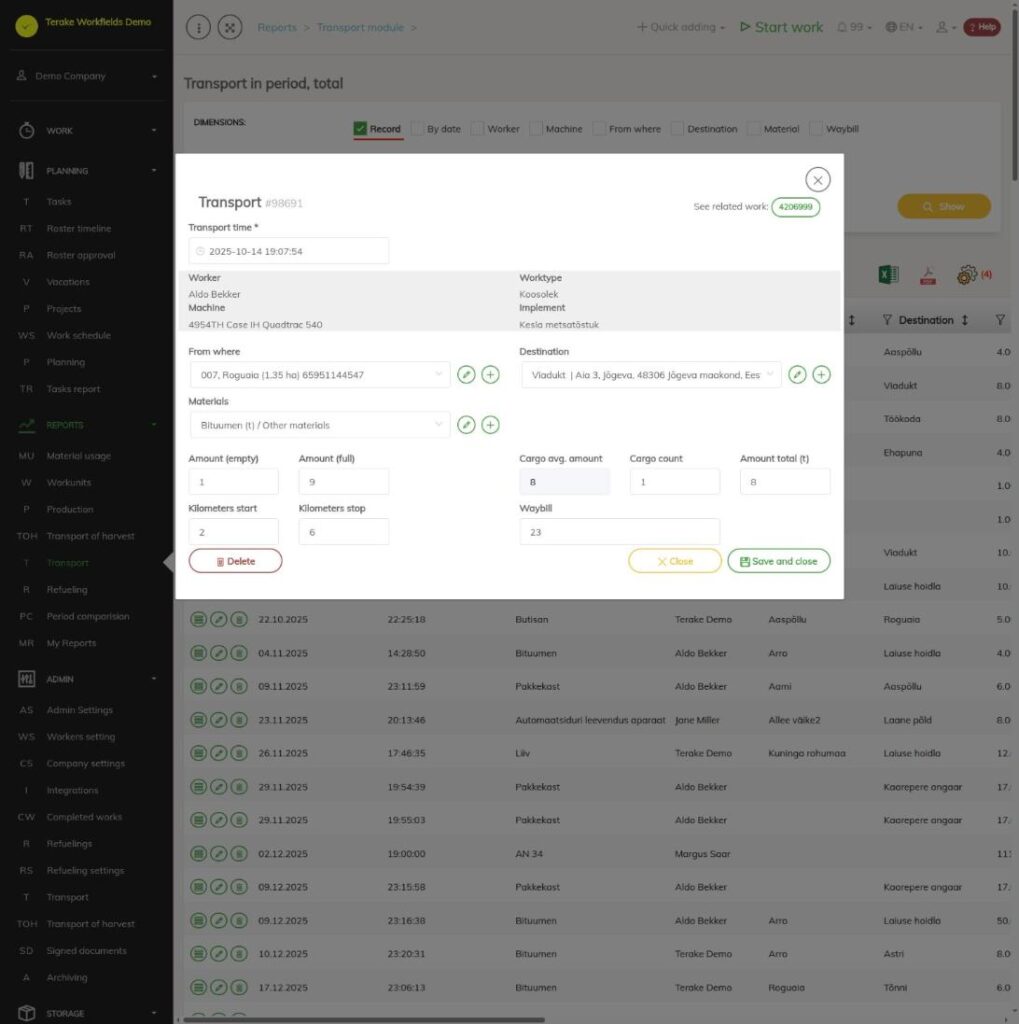Expand the Demo Company selector
The width and height of the screenshot is (1019, 1024).
coord(87,76)
